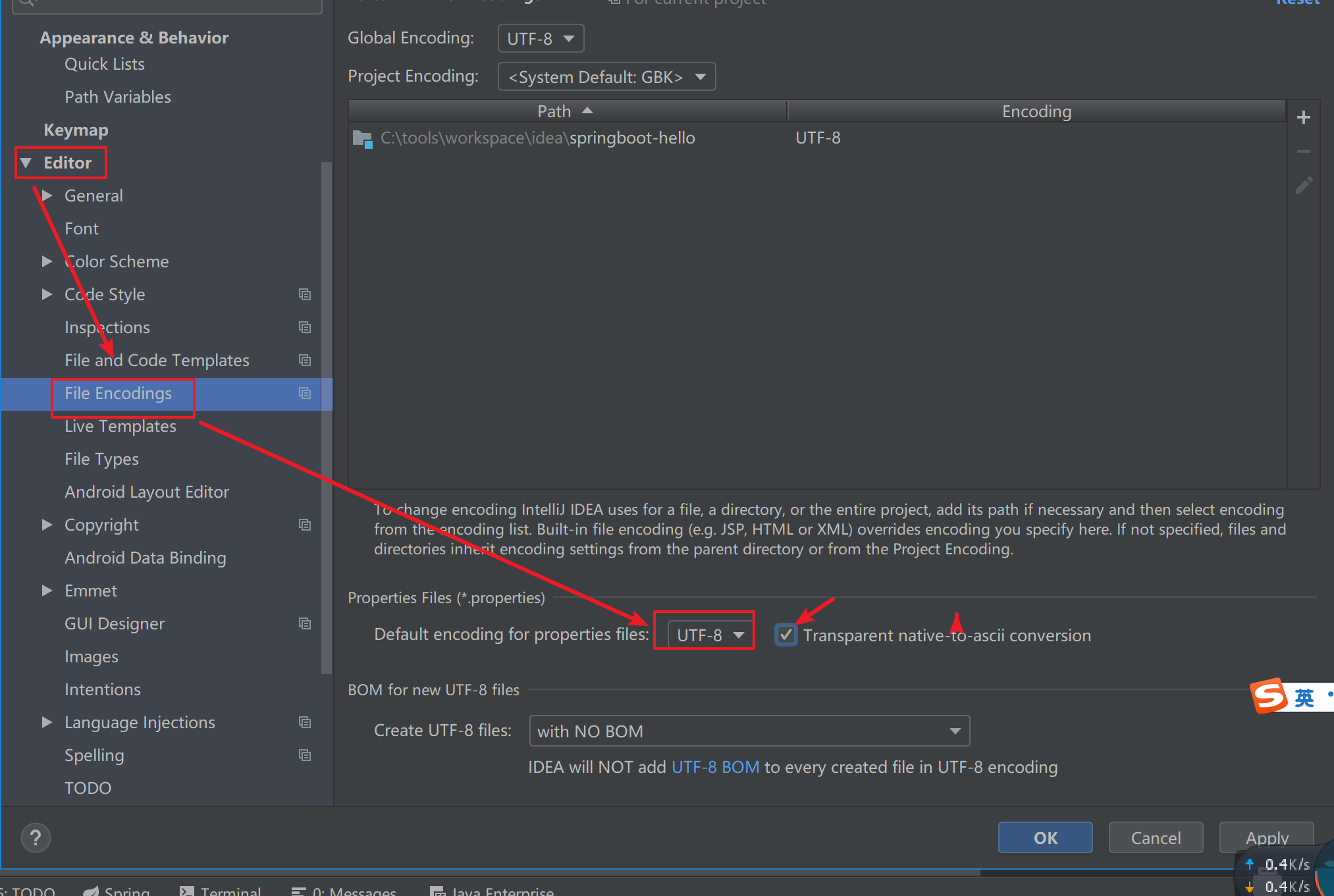Collapse the Editor tree section
This screenshot has height=896, width=1334.
pyautogui.click(x=26, y=163)
